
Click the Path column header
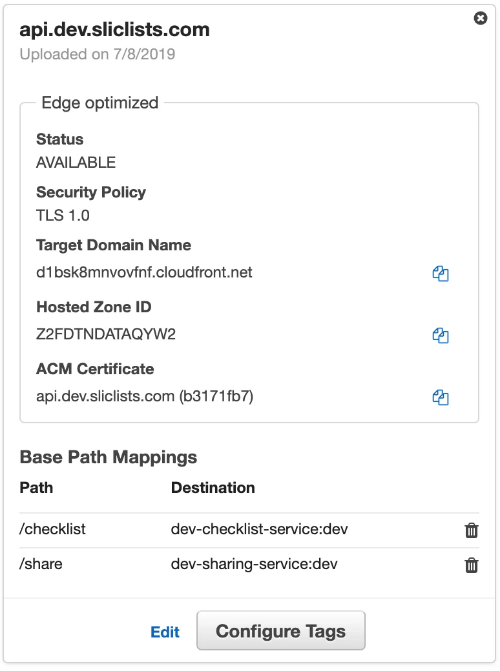[x=36, y=488]
